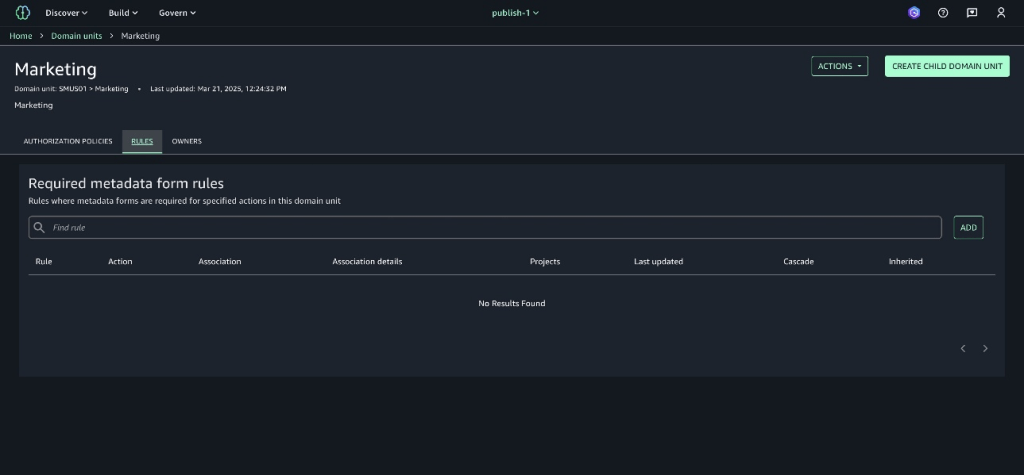Switch to the Authorization Policies tab
Image resolution: width=1024 pixels, height=475 pixels.
(68, 141)
